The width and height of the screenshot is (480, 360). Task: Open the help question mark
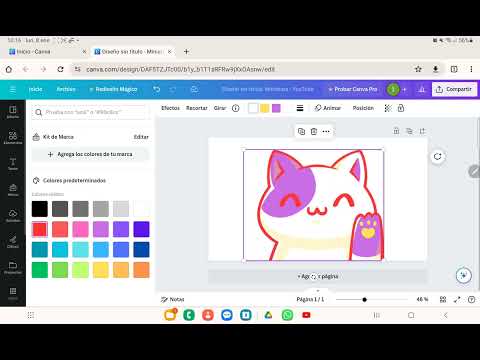pyautogui.click(x=471, y=299)
